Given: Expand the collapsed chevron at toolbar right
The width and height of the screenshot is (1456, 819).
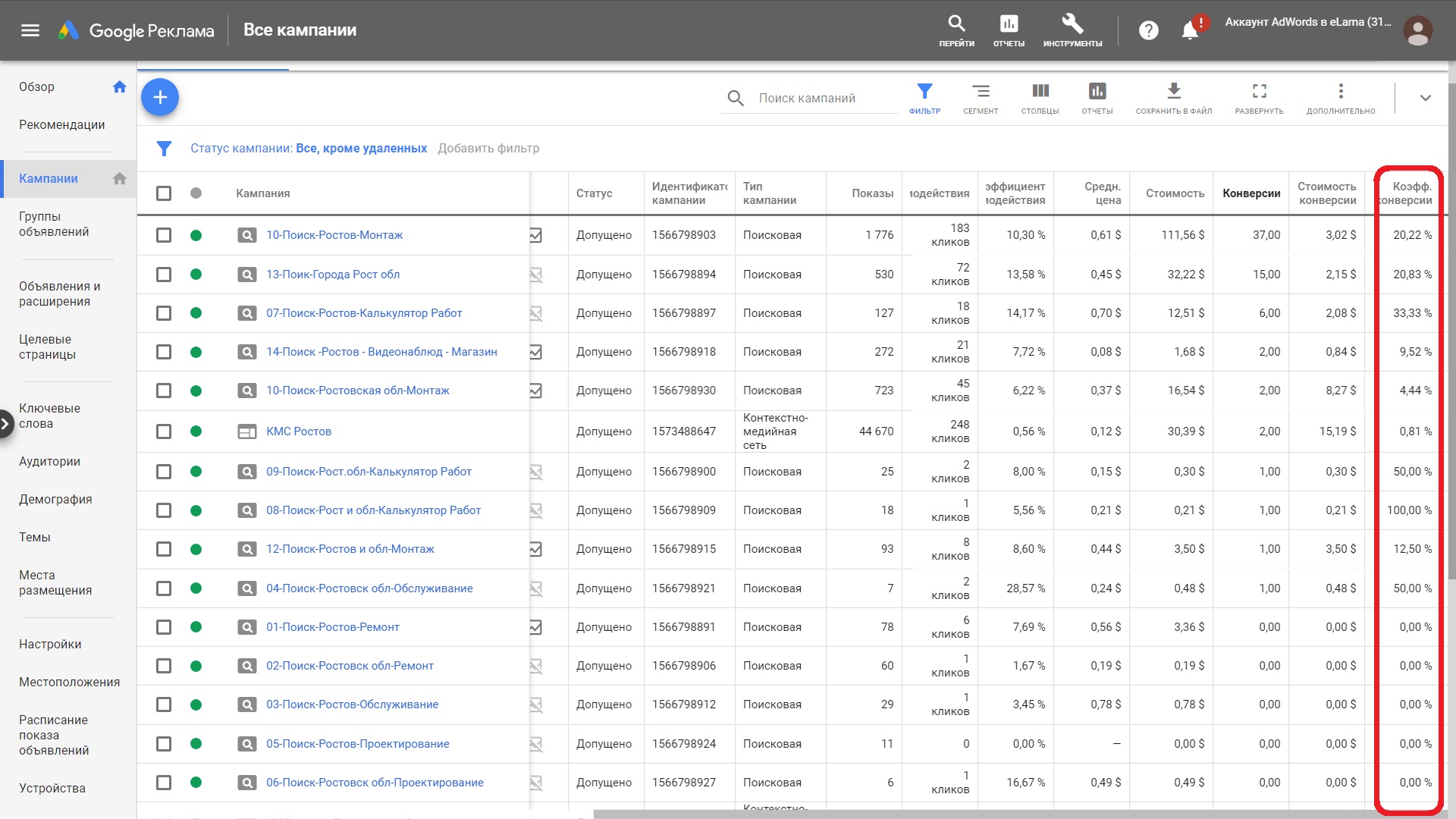Looking at the screenshot, I should 1425,98.
